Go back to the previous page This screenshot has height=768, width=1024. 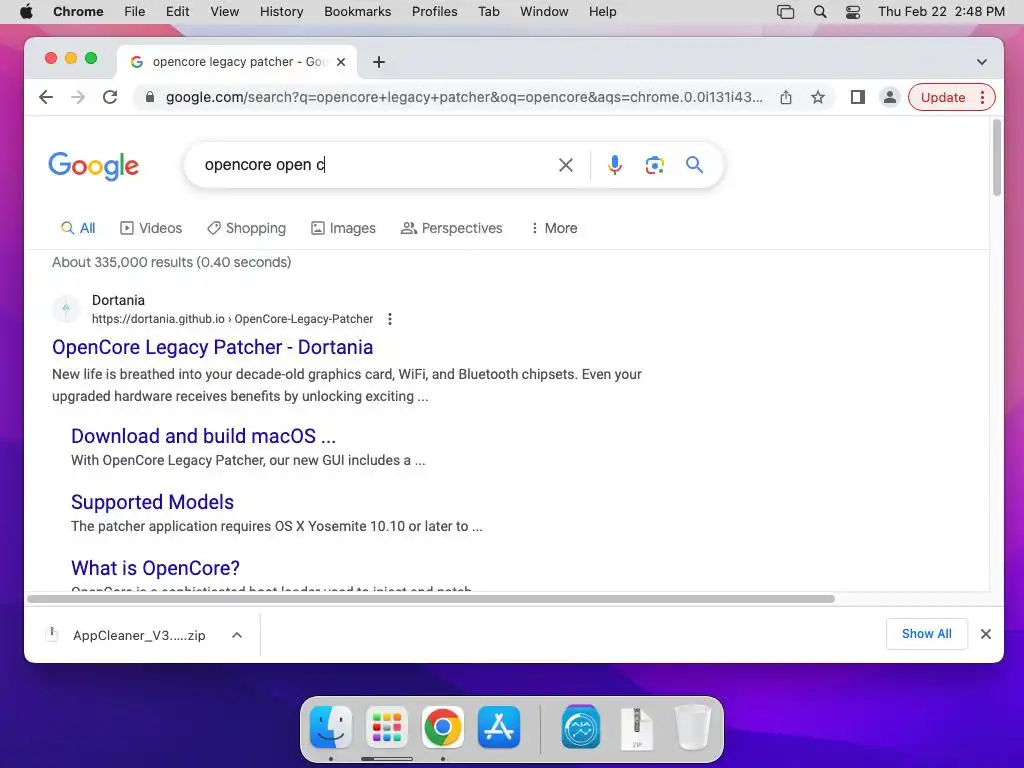pyautogui.click(x=46, y=97)
